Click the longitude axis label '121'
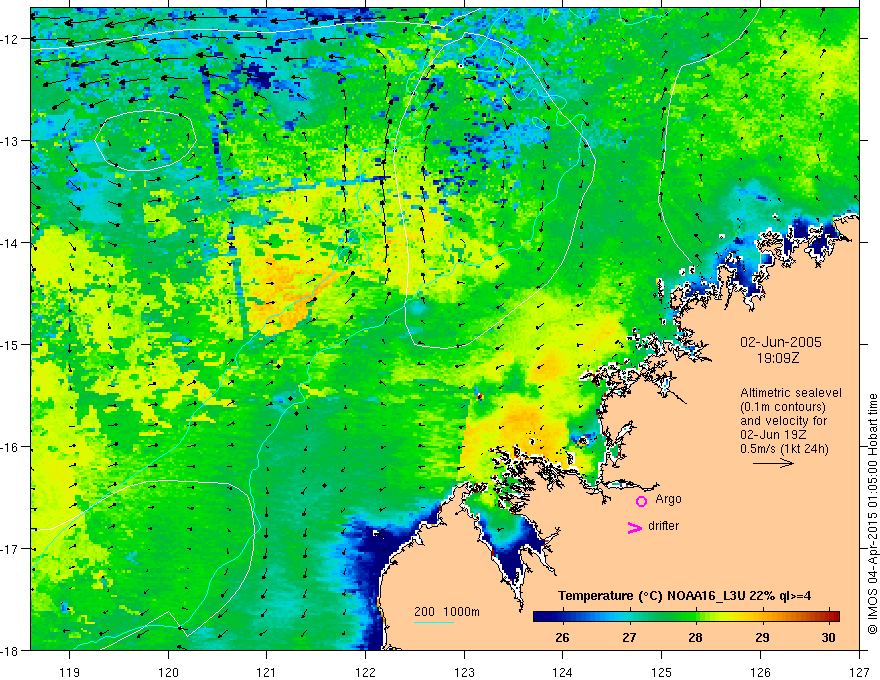This screenshot has height=680, width=880. pos(267,672)
